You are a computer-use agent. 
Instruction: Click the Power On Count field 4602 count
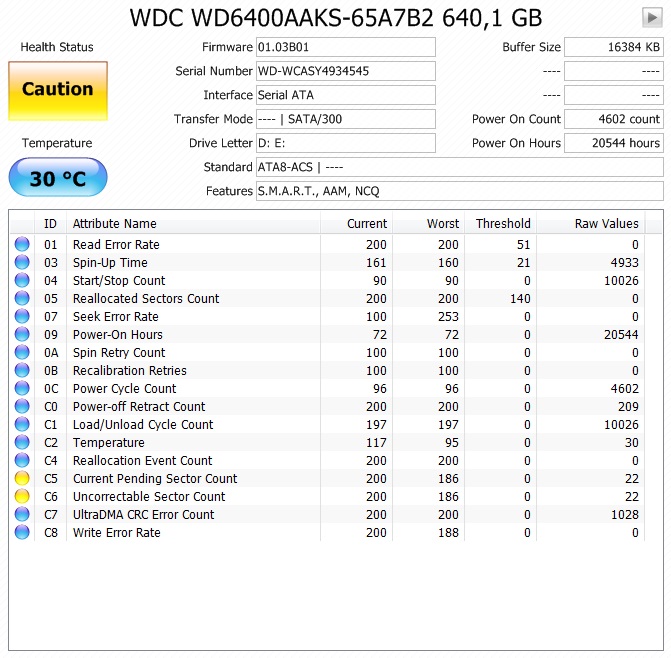(614, 119)
